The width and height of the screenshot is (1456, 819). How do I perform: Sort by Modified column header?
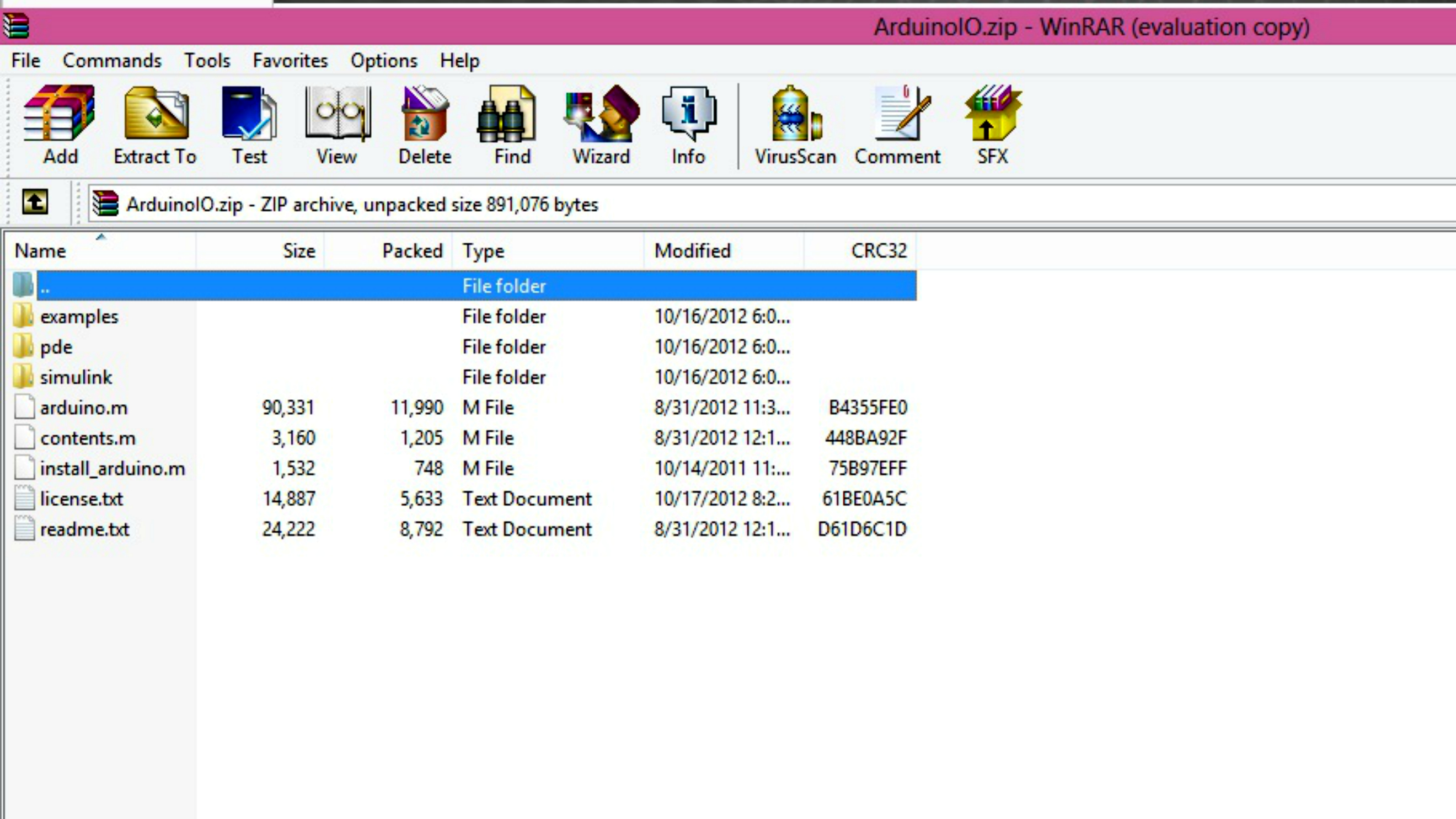(724, 250)
